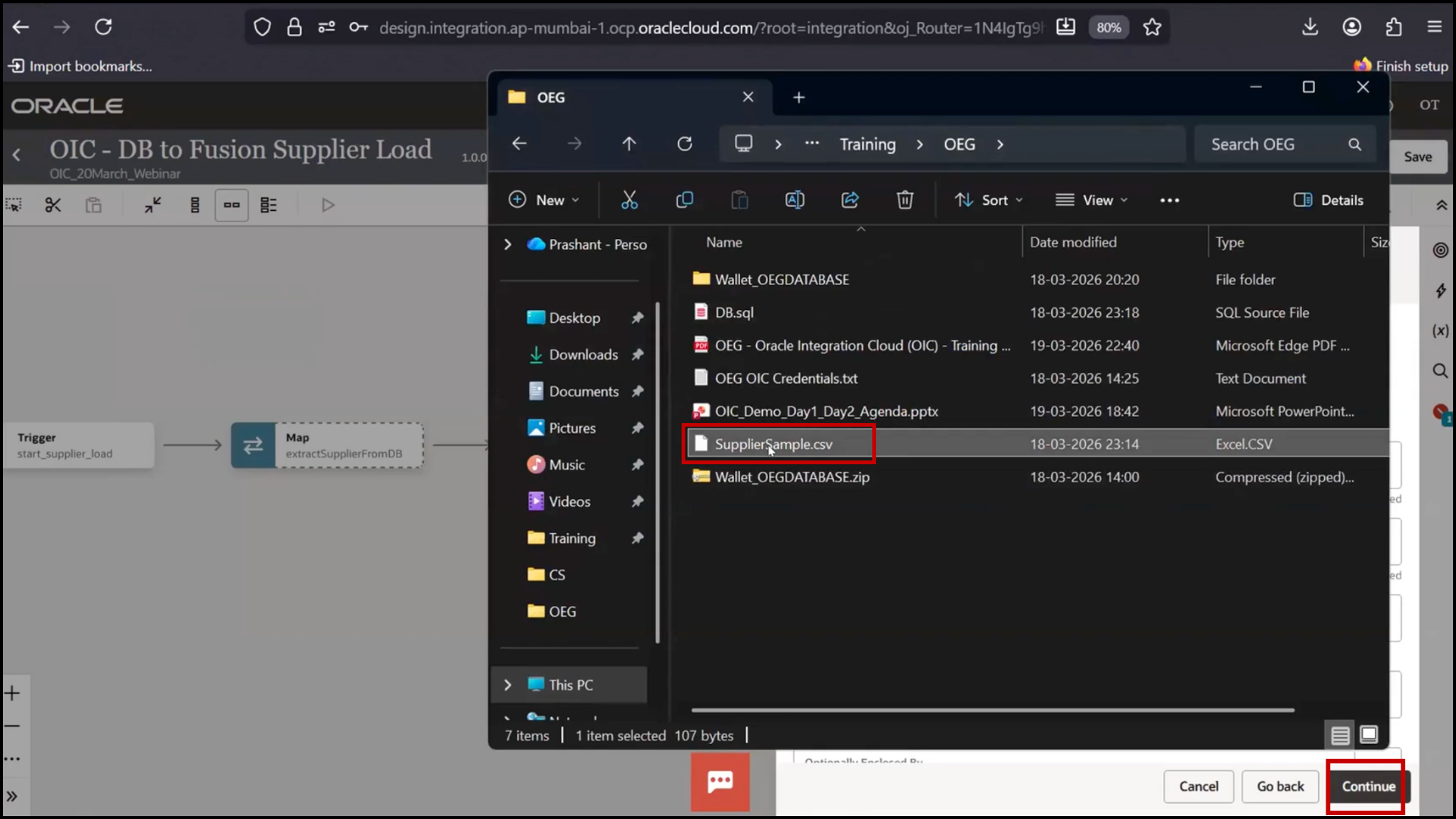Click the pseudo view list icon in OIC toolbar

[x=268, y=205]
